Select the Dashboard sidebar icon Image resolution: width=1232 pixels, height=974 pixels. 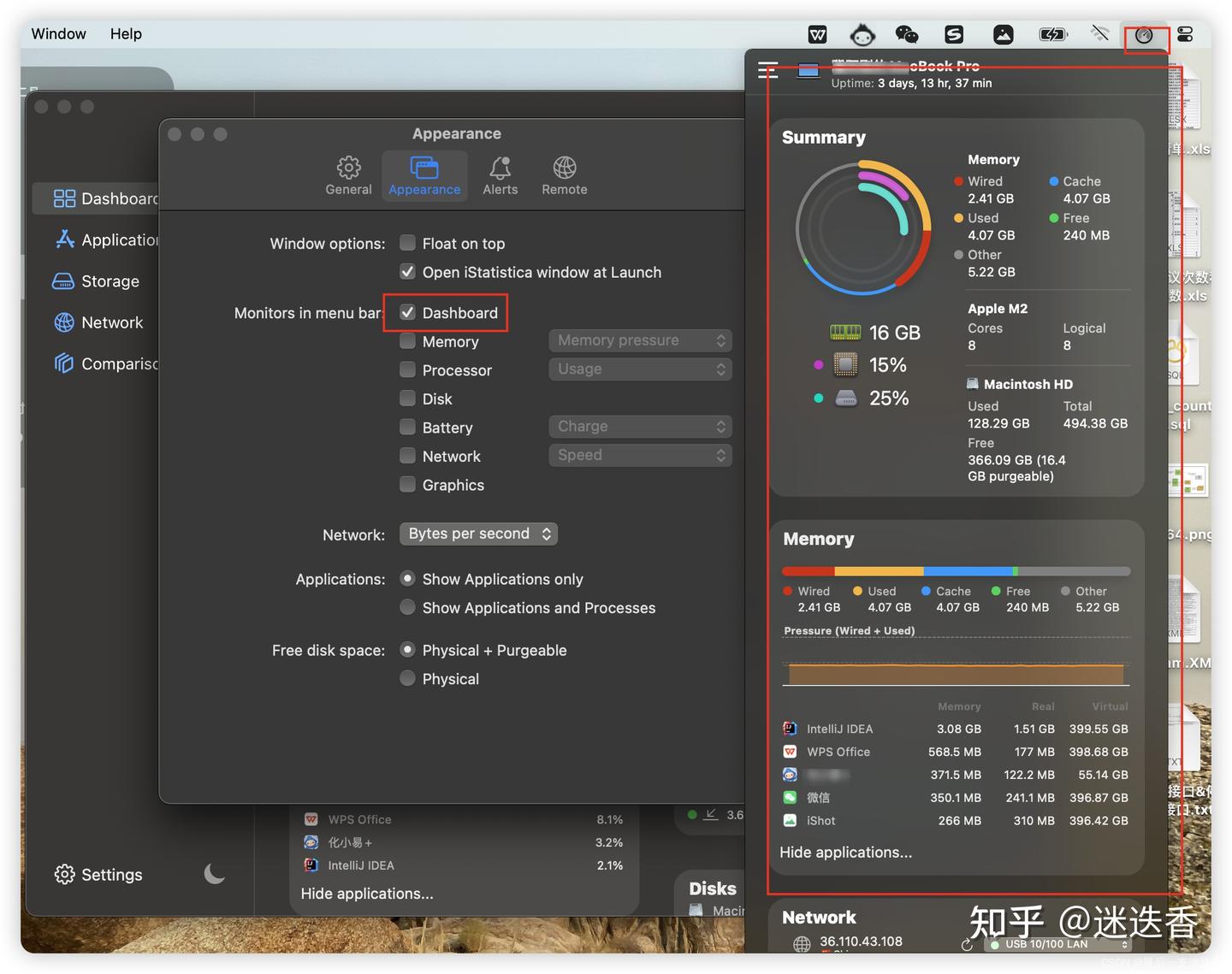63,198
